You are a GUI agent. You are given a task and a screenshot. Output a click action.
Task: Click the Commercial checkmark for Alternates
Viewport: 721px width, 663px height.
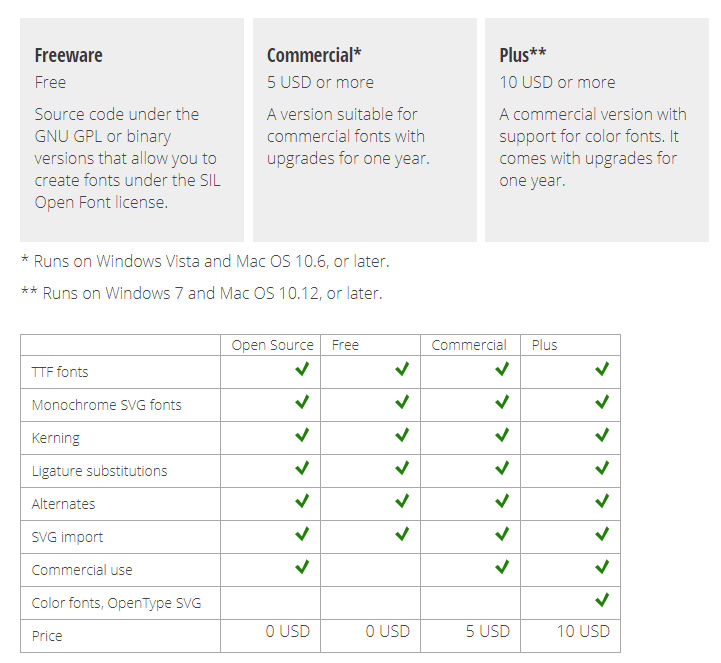(502, 502)
